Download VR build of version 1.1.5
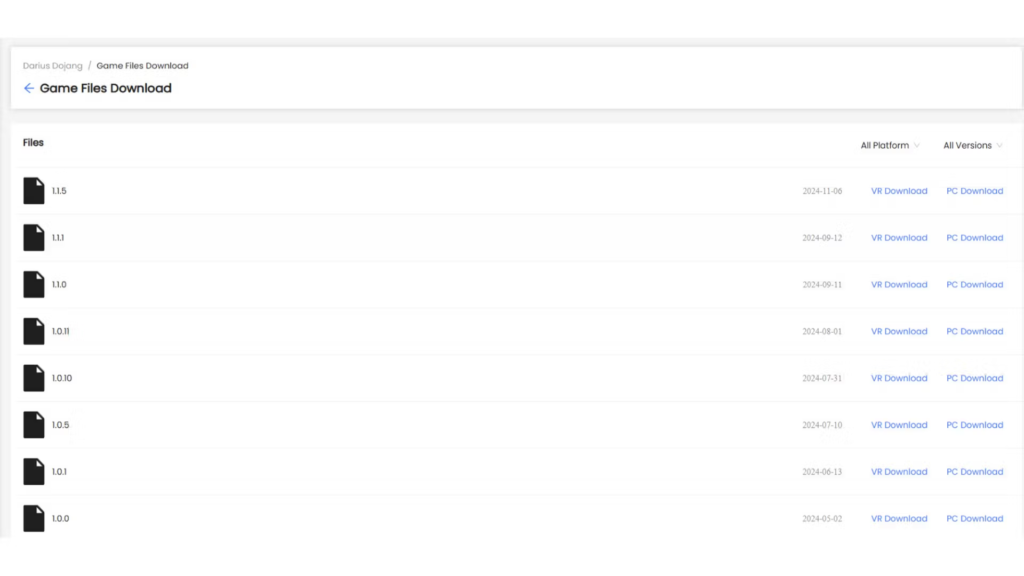Image resolution: width=1024 pixels, height=576 pixels. click(x=899, y=191)
